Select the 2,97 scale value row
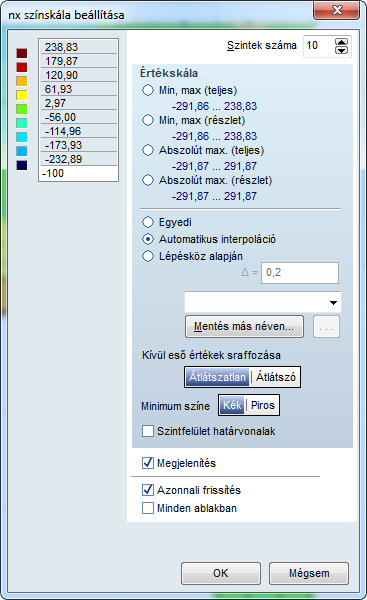 coord(78,103)
